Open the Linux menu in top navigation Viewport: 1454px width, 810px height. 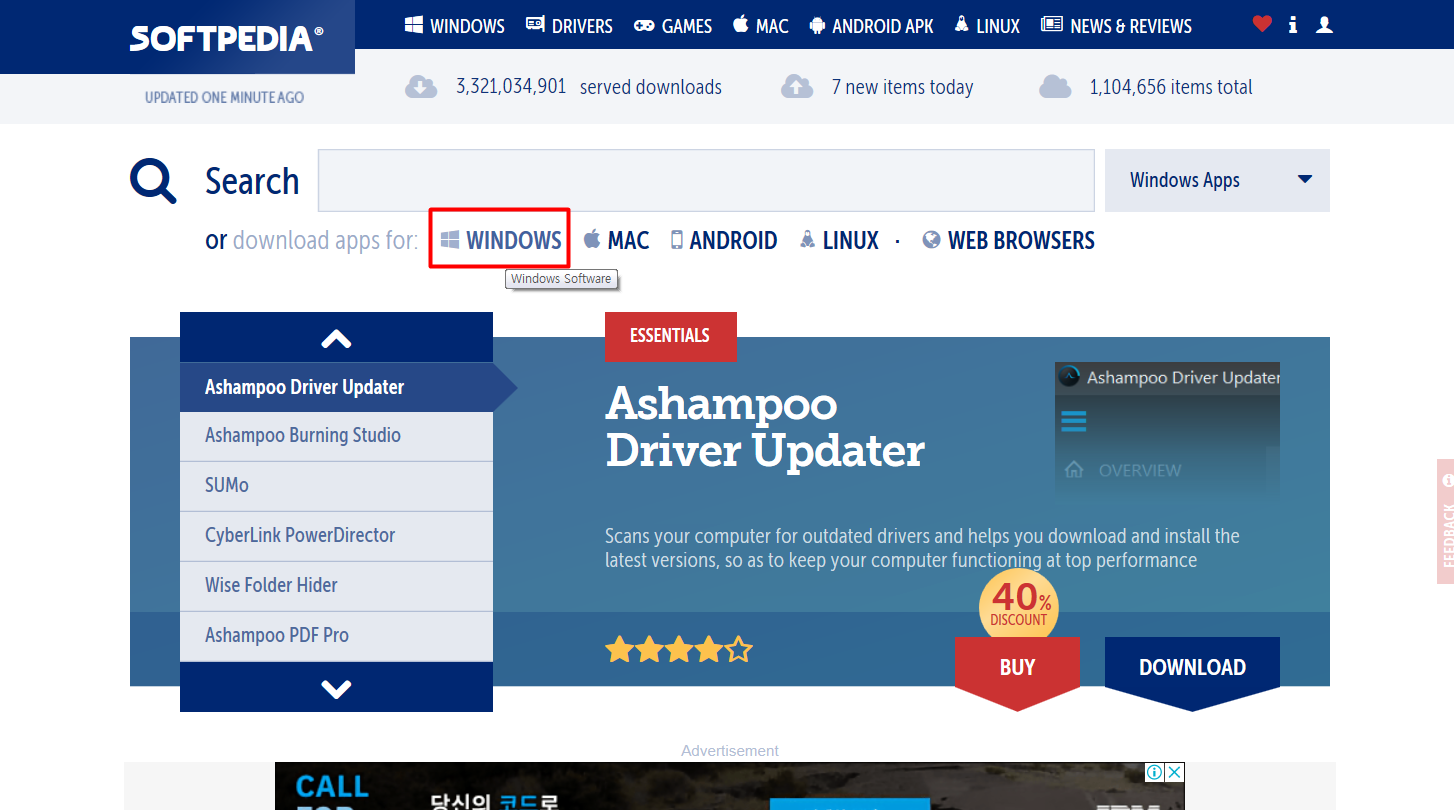(x=987, y=26)
